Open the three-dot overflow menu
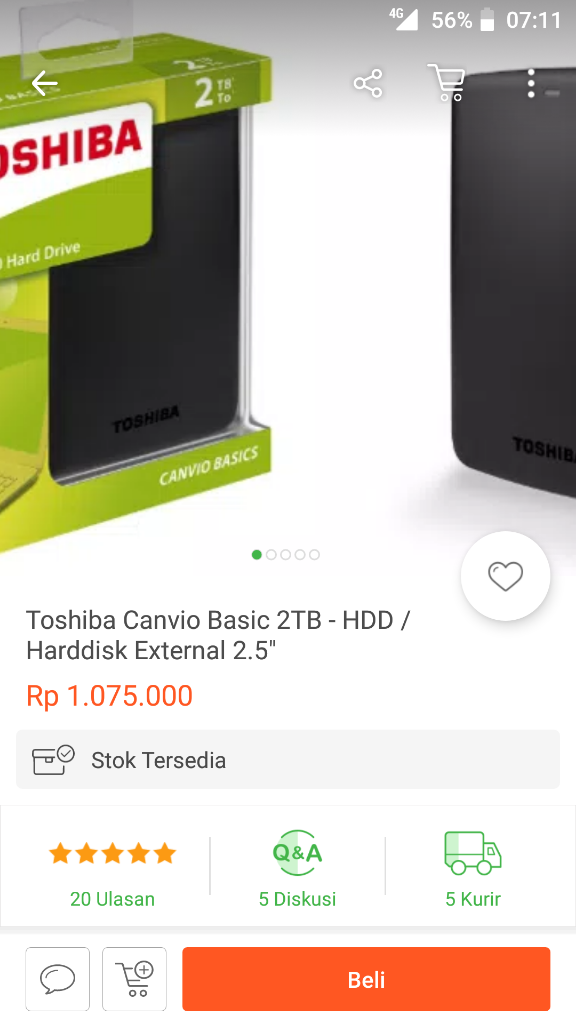This screenshot has height=1024, width=576. click(531, 83)
